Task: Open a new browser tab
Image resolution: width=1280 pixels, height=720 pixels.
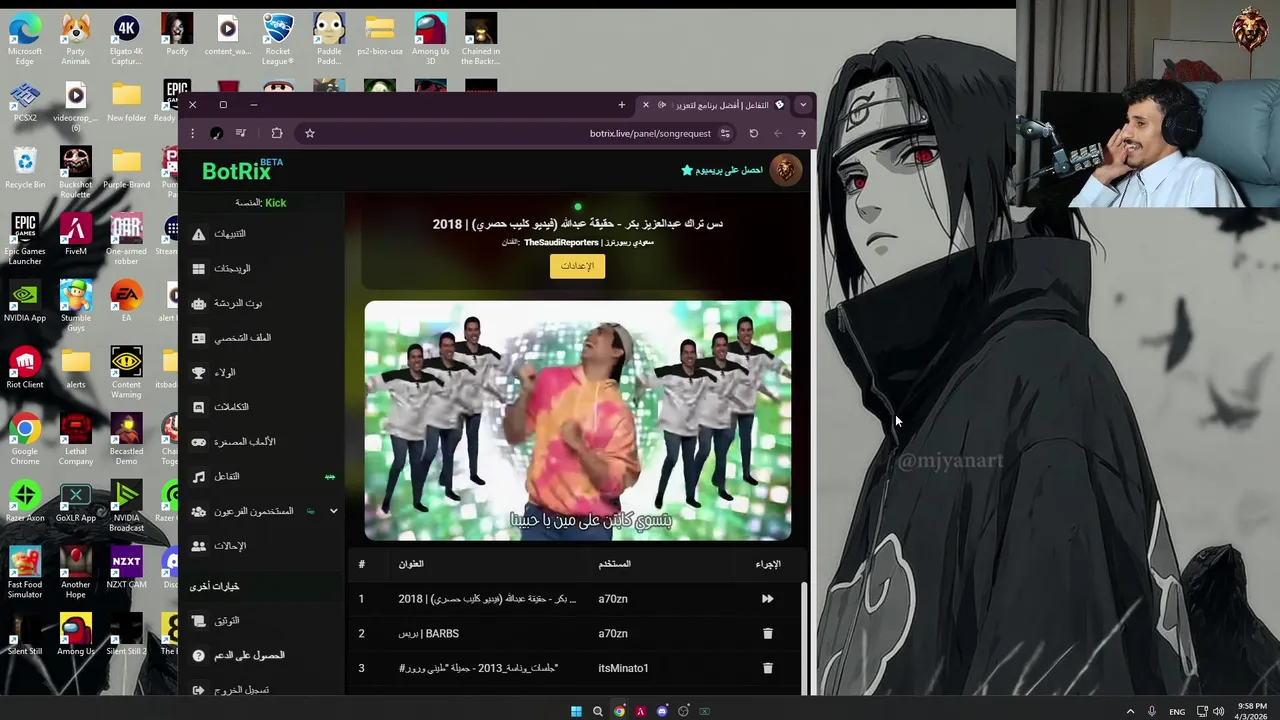Action: point(621,105)
